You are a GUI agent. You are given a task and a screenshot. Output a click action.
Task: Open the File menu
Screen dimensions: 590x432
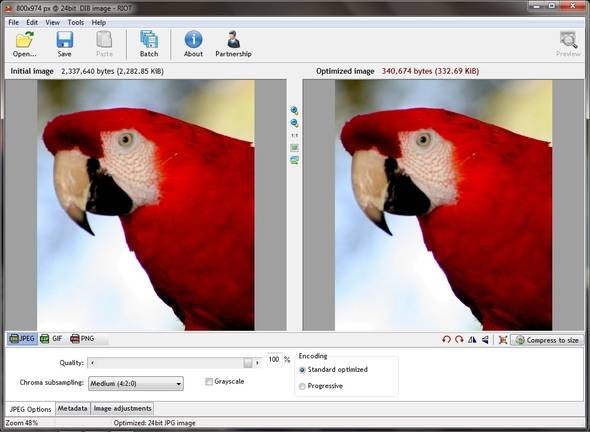[14, 23]
